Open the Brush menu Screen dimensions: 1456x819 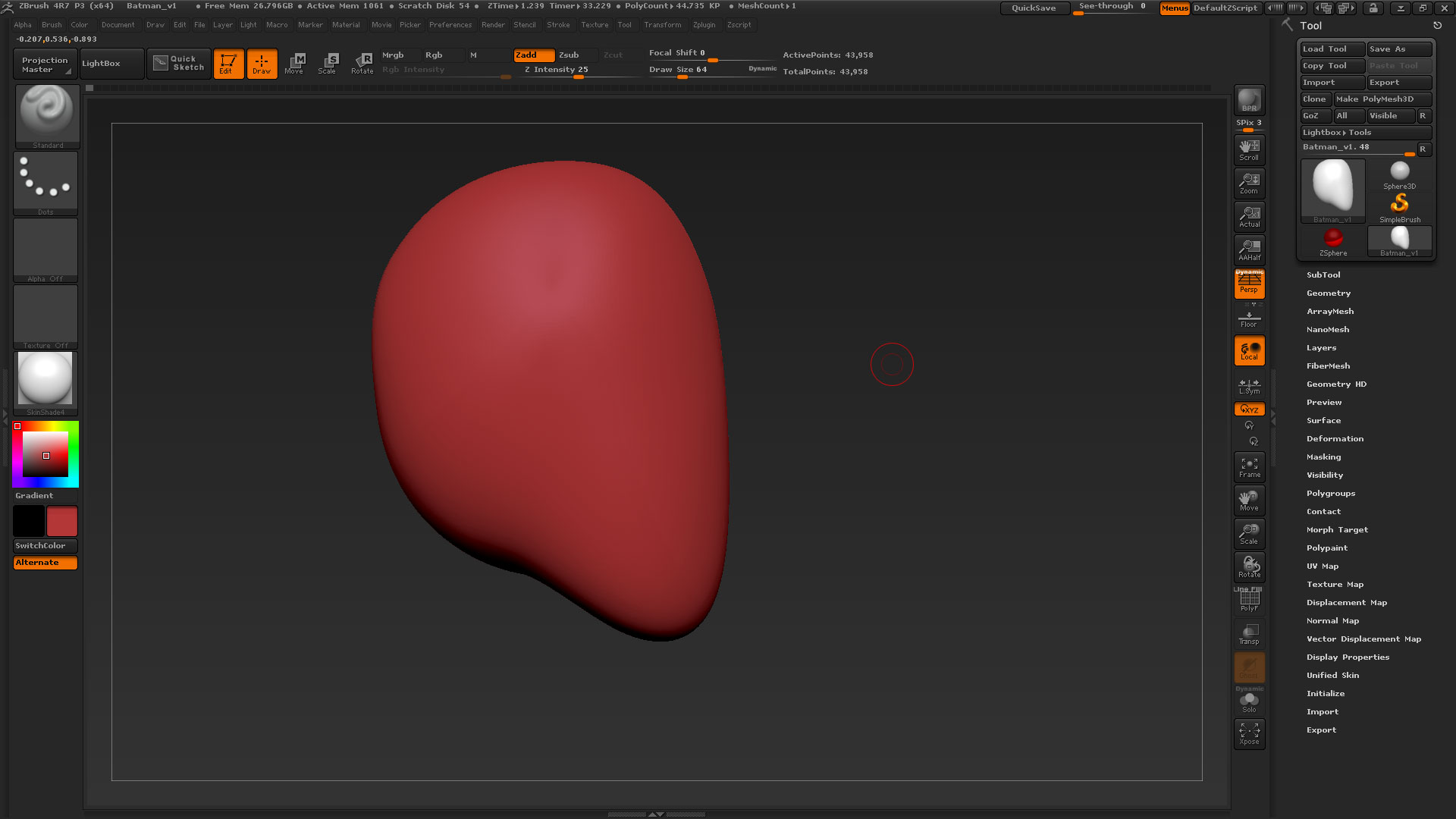52,25
